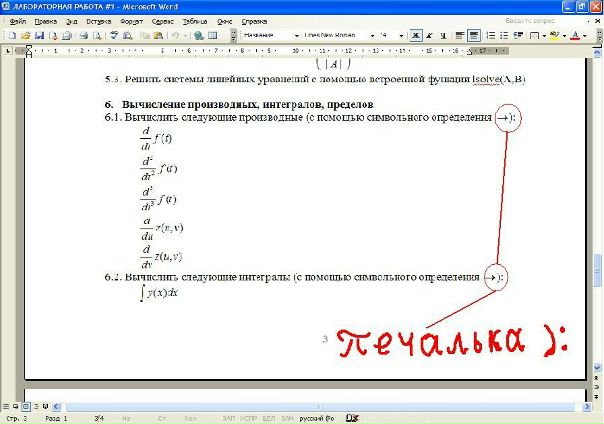604x424 pixels.
Task: Toggle bold formatting (Ж)
Action: pos(415,35)
